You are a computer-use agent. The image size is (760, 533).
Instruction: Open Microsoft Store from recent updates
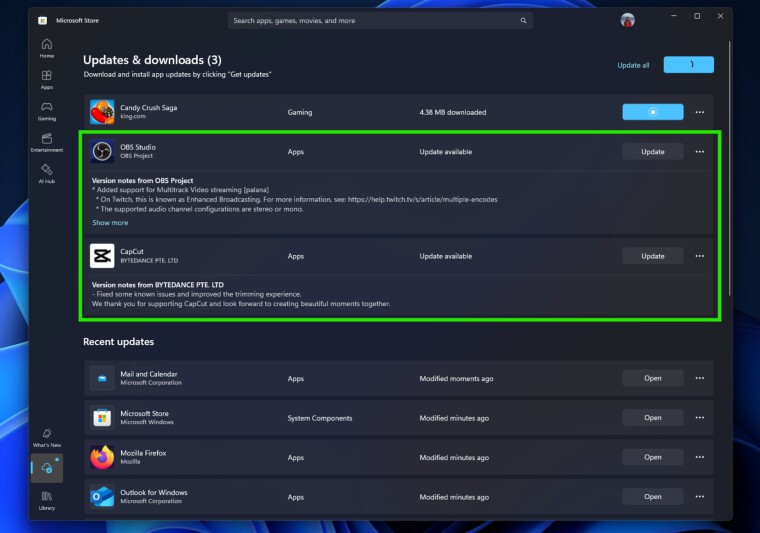[x=653, y=418]
